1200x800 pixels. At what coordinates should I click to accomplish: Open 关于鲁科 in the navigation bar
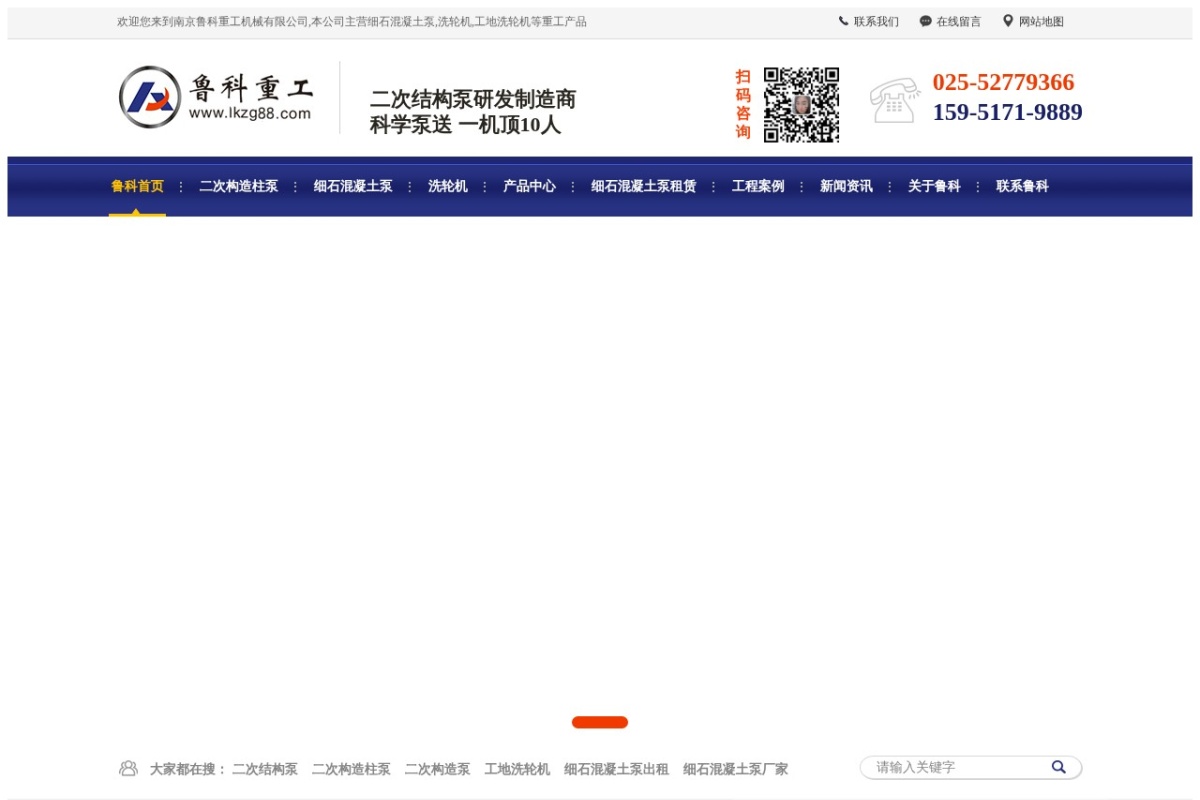point(934,186)
